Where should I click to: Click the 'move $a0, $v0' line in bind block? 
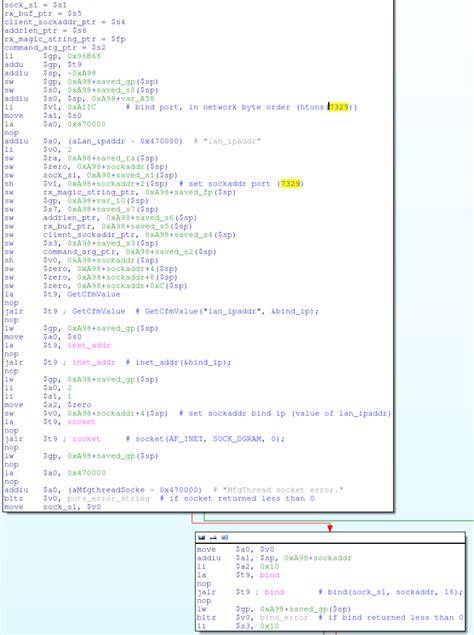click(x=235, y=549)
